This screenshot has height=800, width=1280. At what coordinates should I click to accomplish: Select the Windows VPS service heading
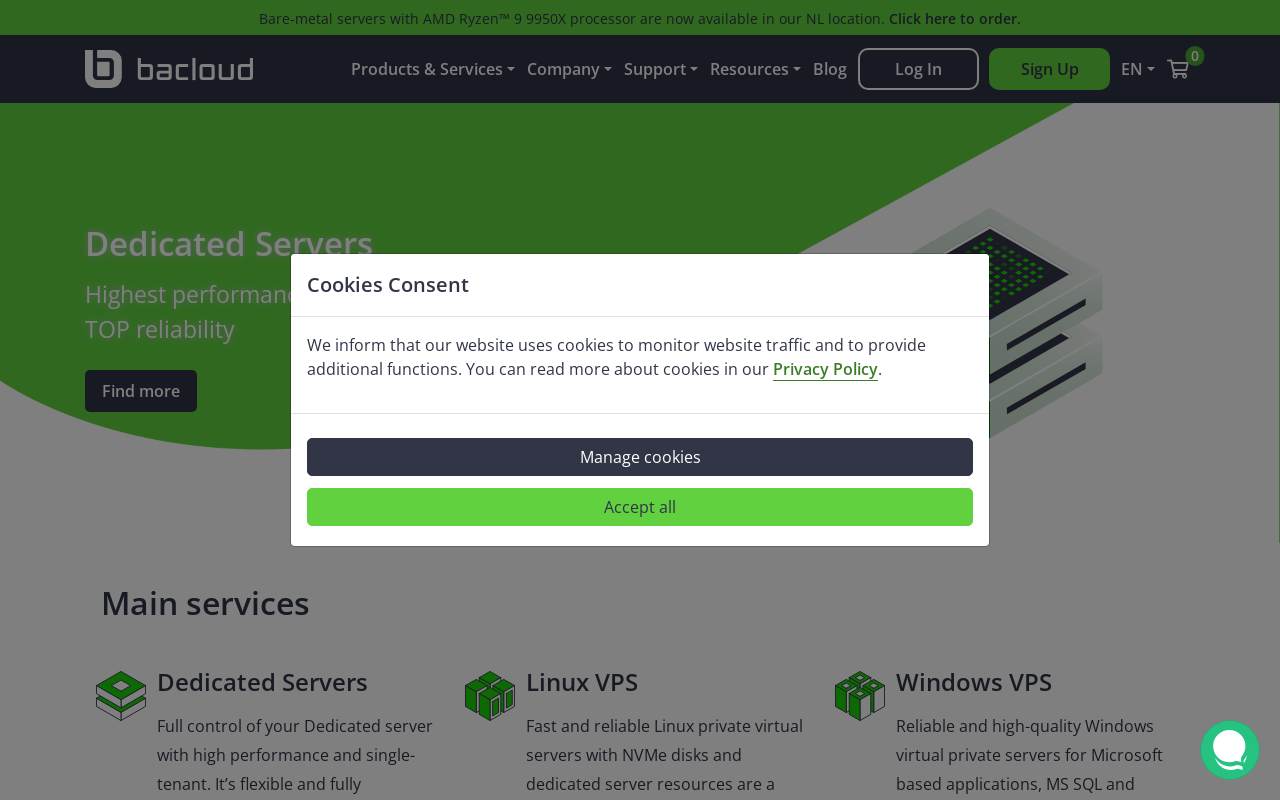(974, 682)
